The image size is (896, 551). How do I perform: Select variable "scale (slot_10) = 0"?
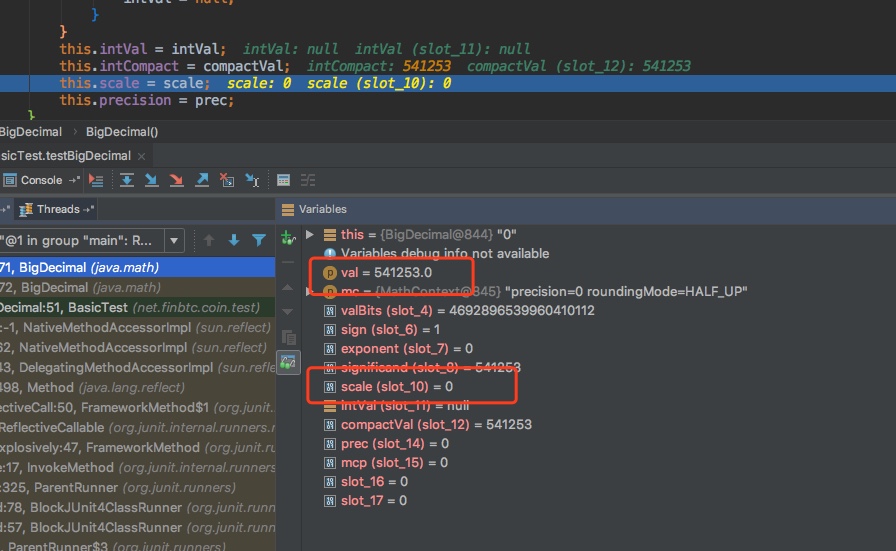coord(389,386)
